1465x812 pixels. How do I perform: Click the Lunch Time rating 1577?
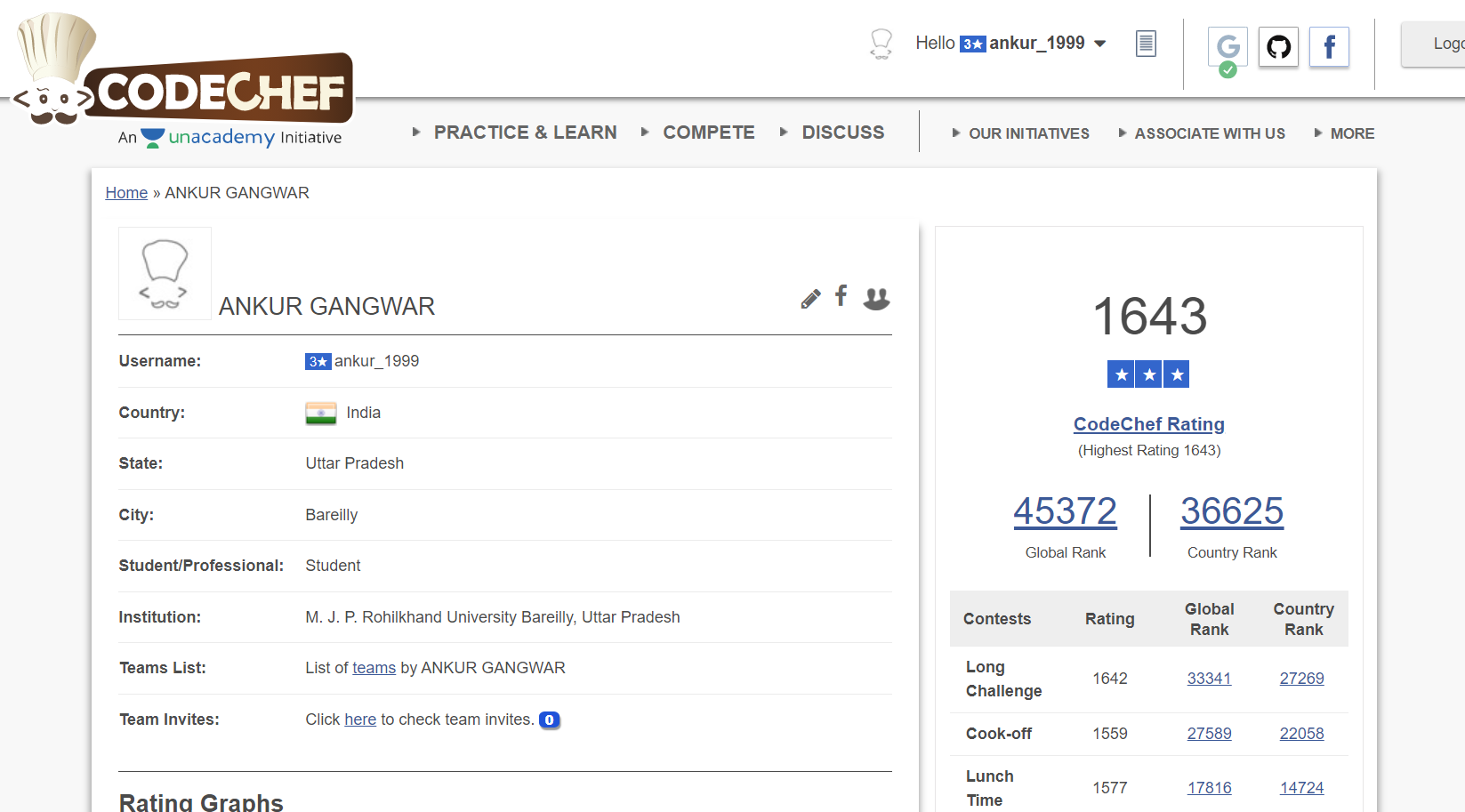pyautogui.click(x=1110, y=788)
